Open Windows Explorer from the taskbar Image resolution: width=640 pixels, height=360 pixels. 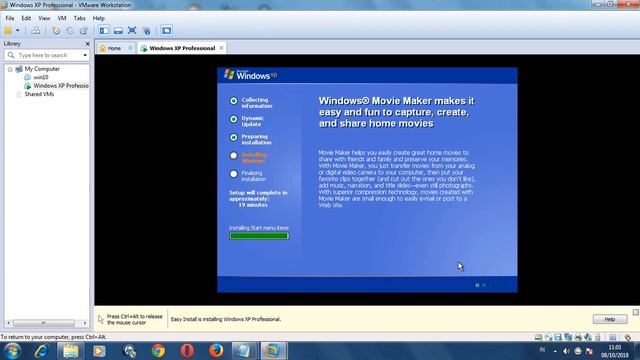point(71,351)
